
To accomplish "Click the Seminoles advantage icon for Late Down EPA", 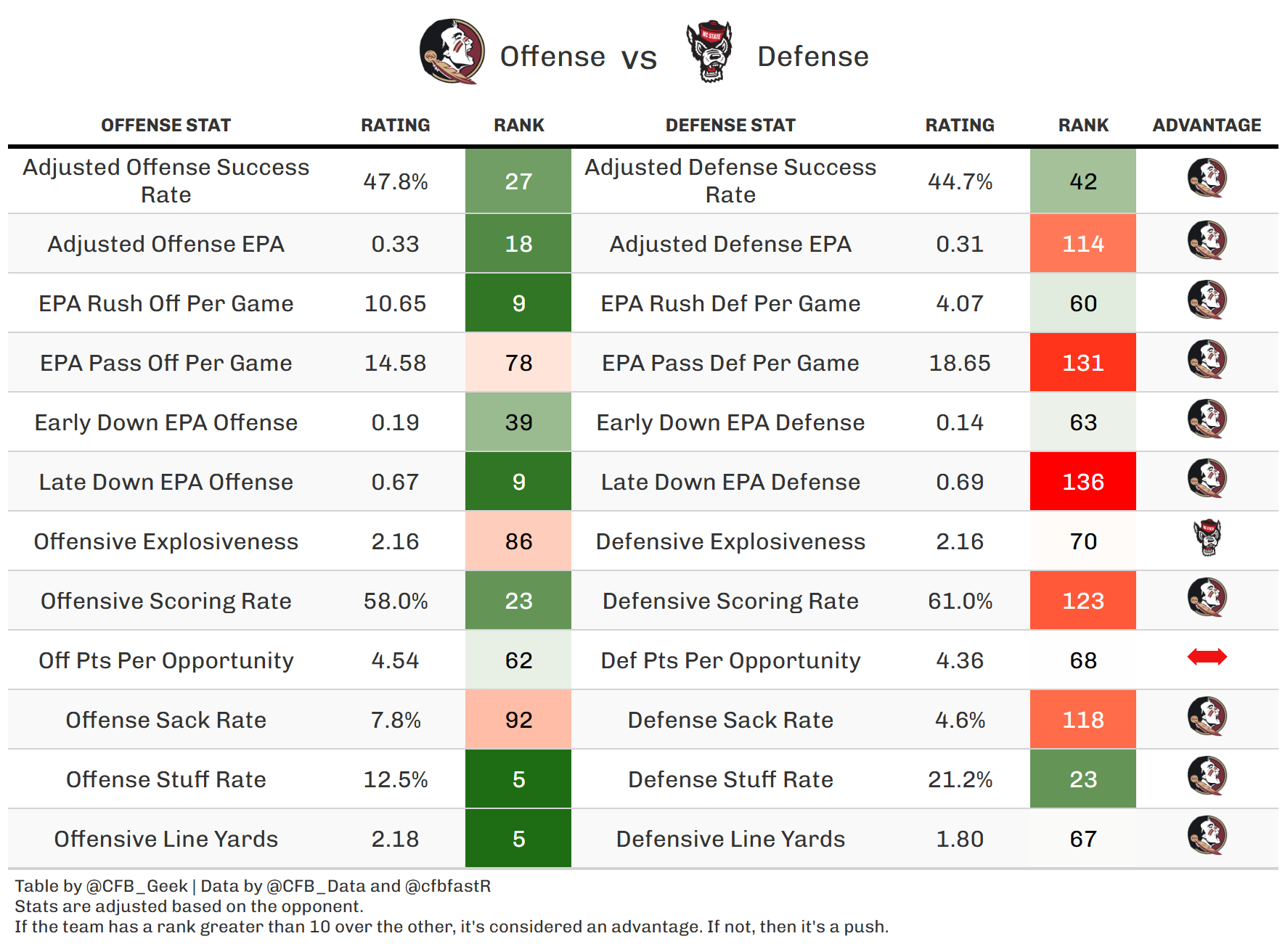I will [1207, 479].
